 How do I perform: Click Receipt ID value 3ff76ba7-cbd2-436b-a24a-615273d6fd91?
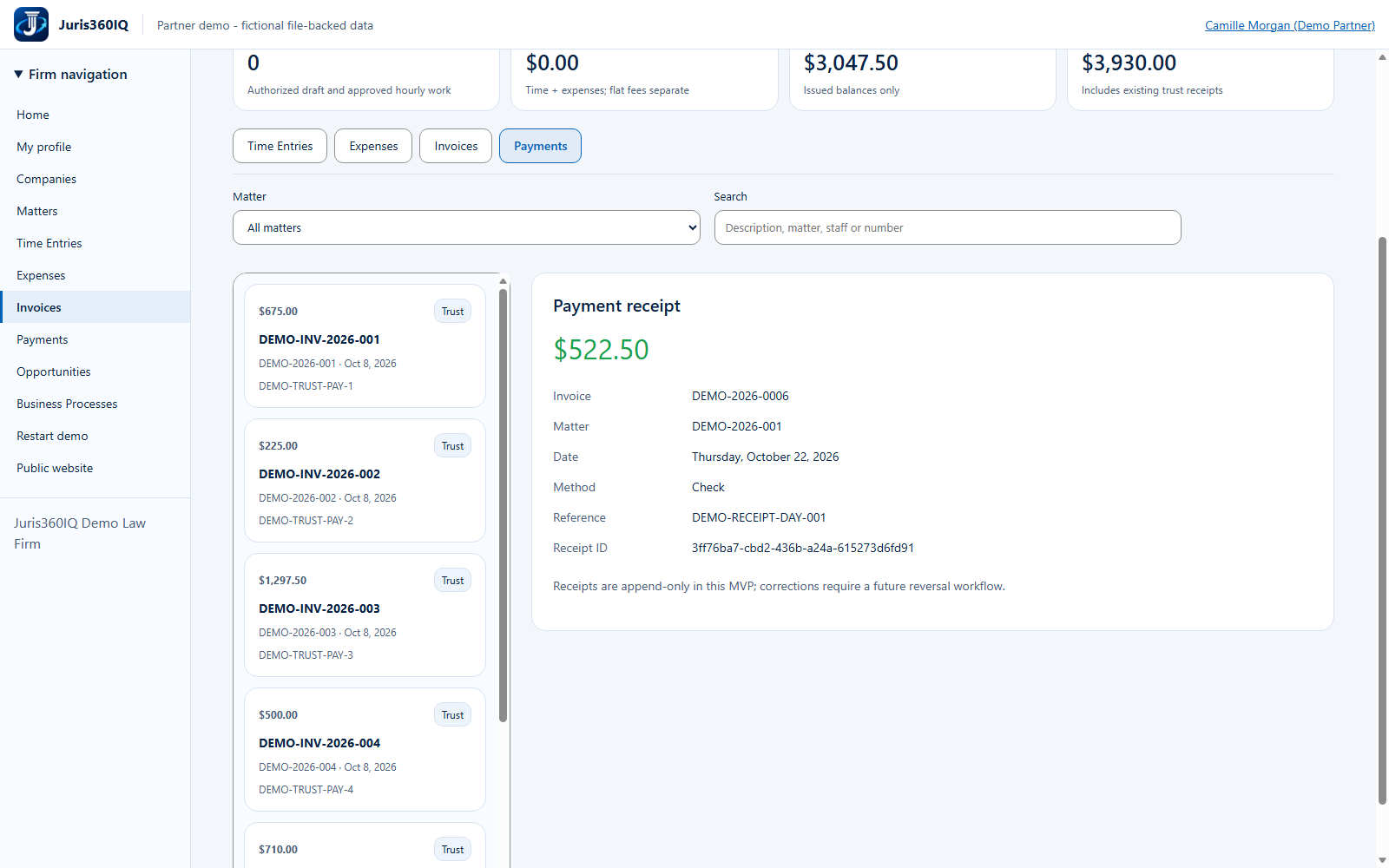pos(802,548)
